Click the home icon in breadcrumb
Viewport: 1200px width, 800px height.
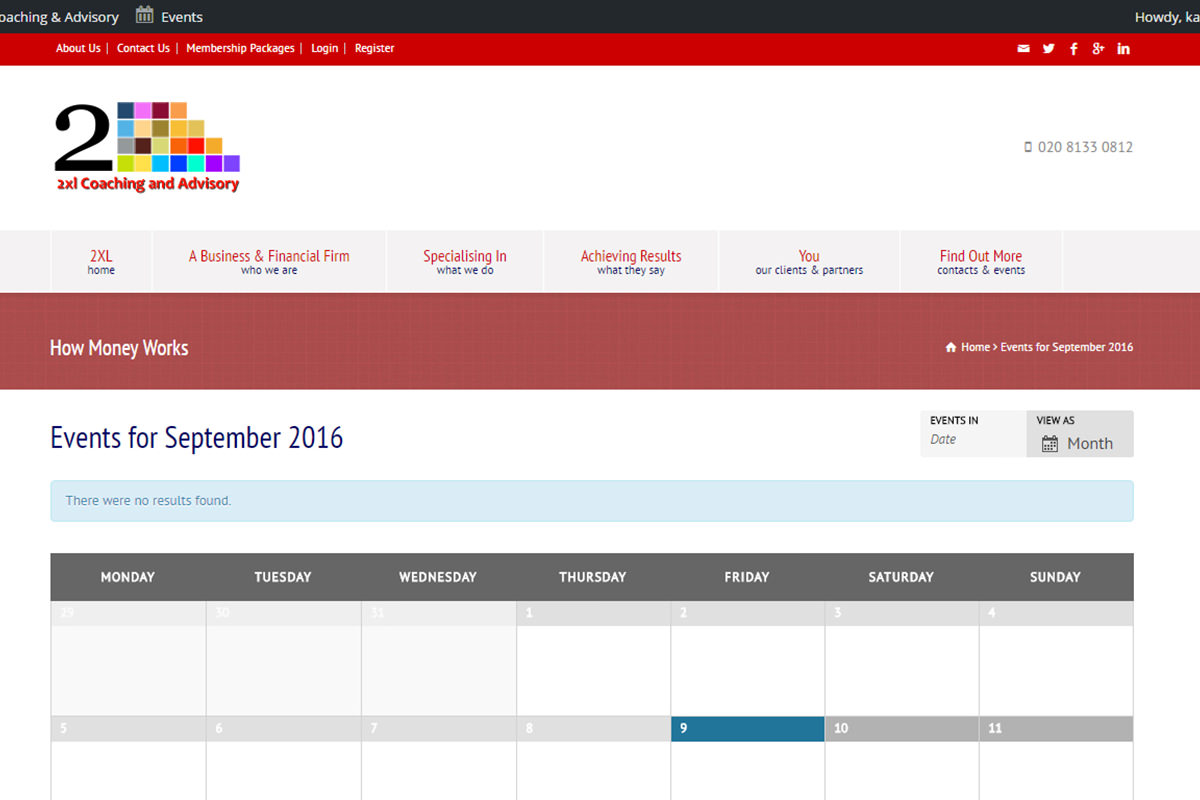tap(951, 348)
